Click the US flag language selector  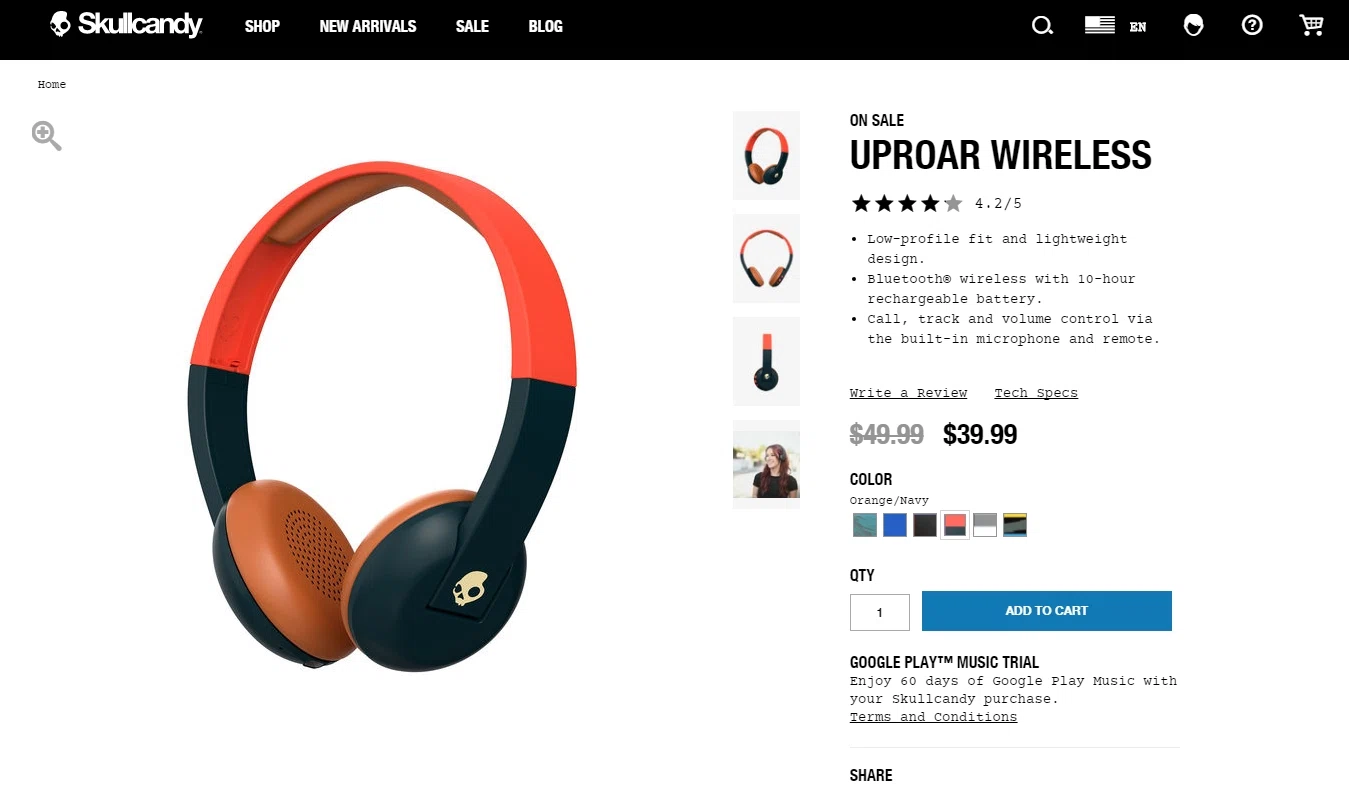pyautogui.click(x=1100, y=25)
